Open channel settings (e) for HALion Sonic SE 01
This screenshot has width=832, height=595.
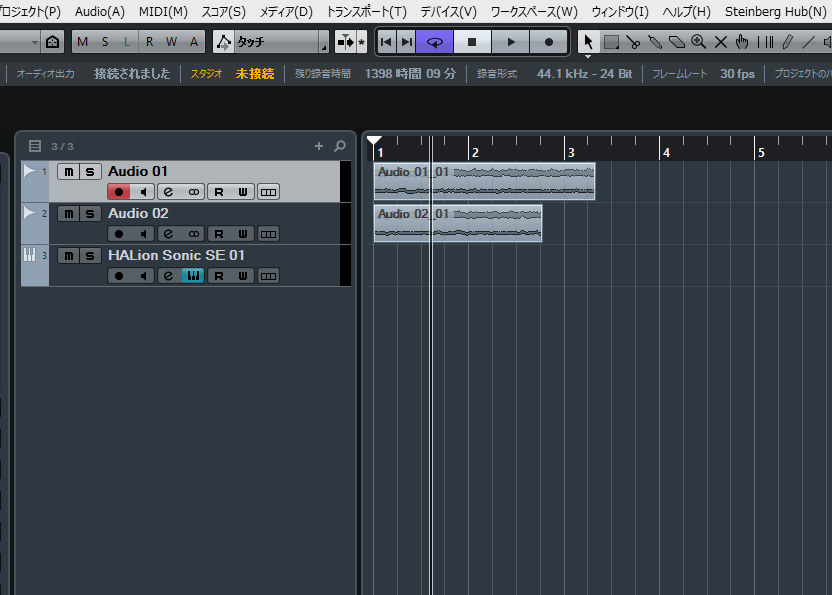pos(168,275)
